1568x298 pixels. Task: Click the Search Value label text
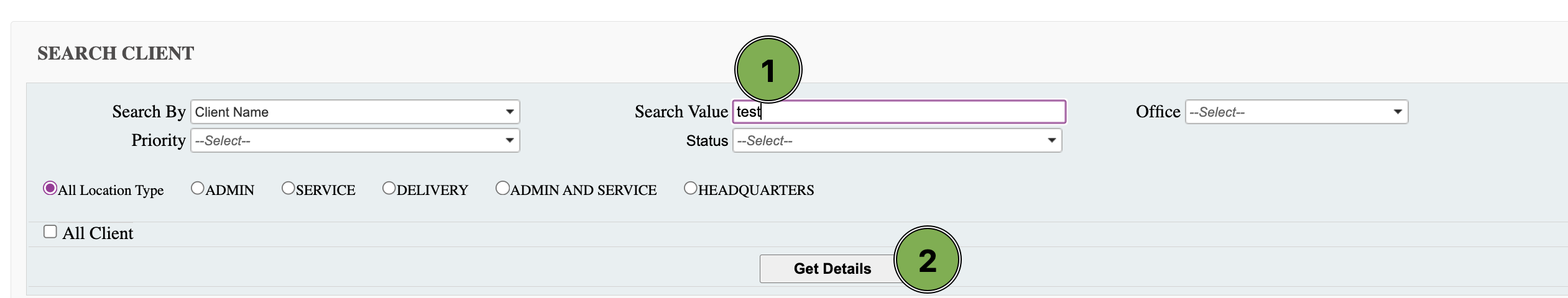pos(681,112)
